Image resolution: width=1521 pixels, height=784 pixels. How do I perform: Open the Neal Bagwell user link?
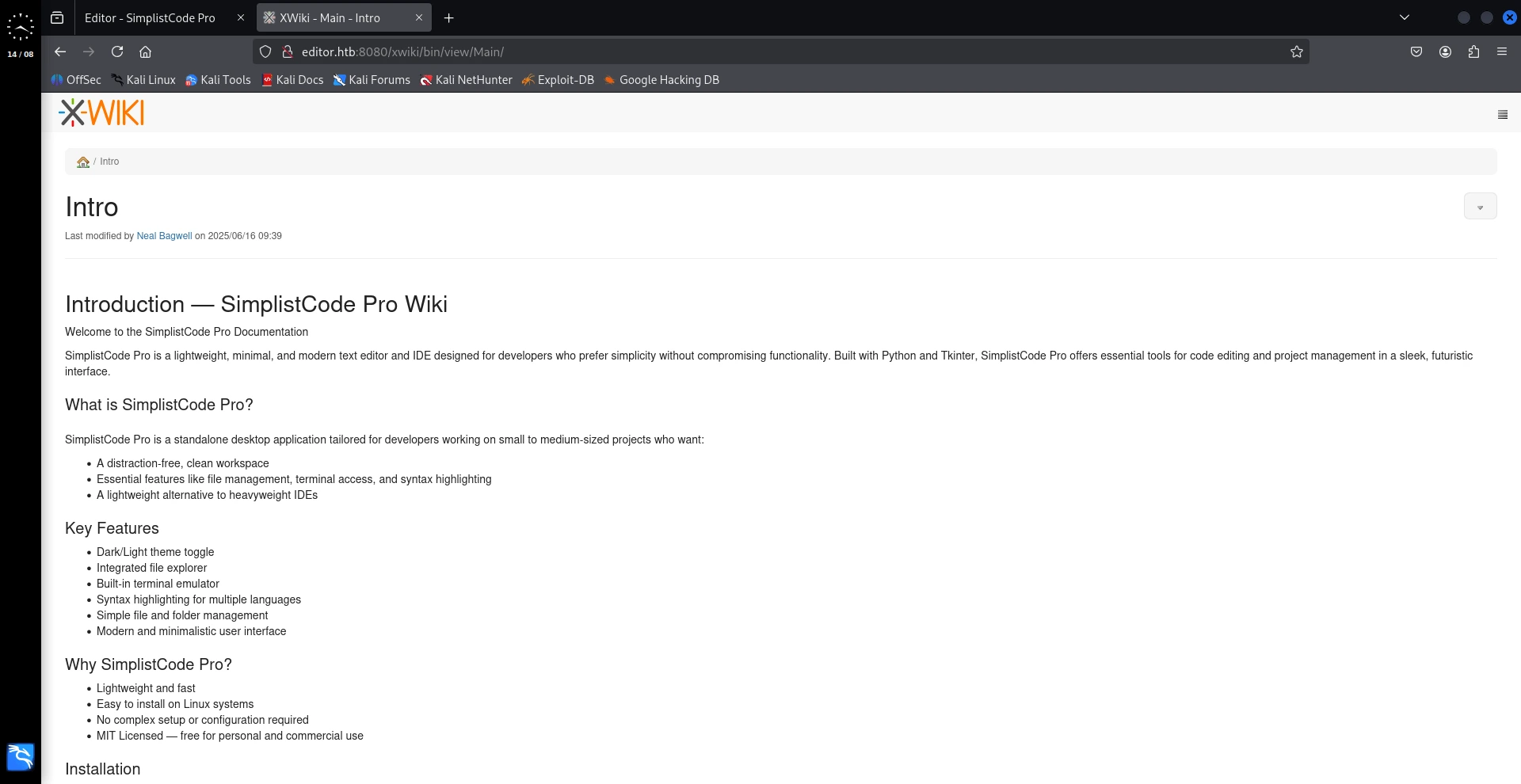click(164, 235)
